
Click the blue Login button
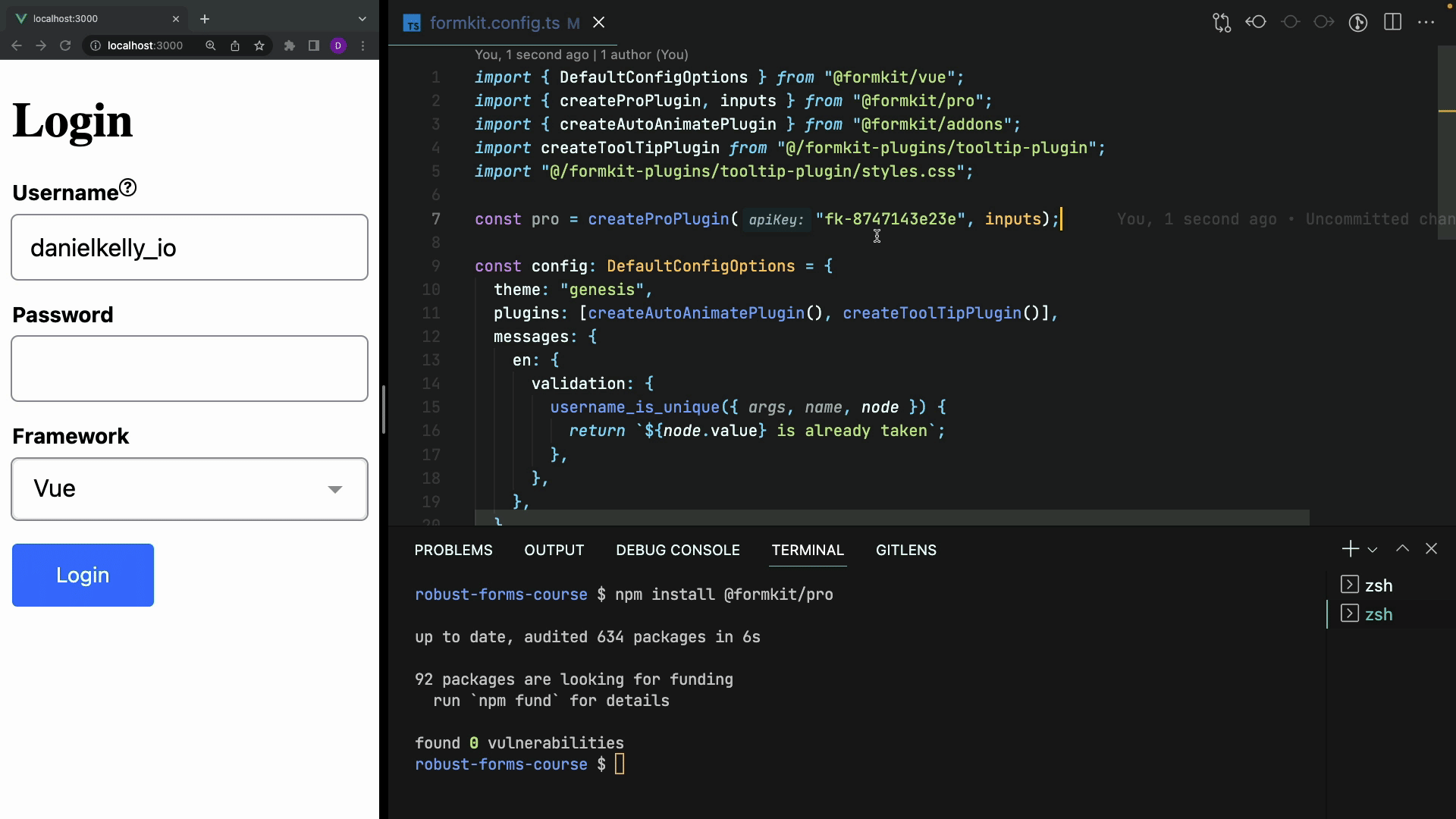pyautogui.click(x=83, y=575)
